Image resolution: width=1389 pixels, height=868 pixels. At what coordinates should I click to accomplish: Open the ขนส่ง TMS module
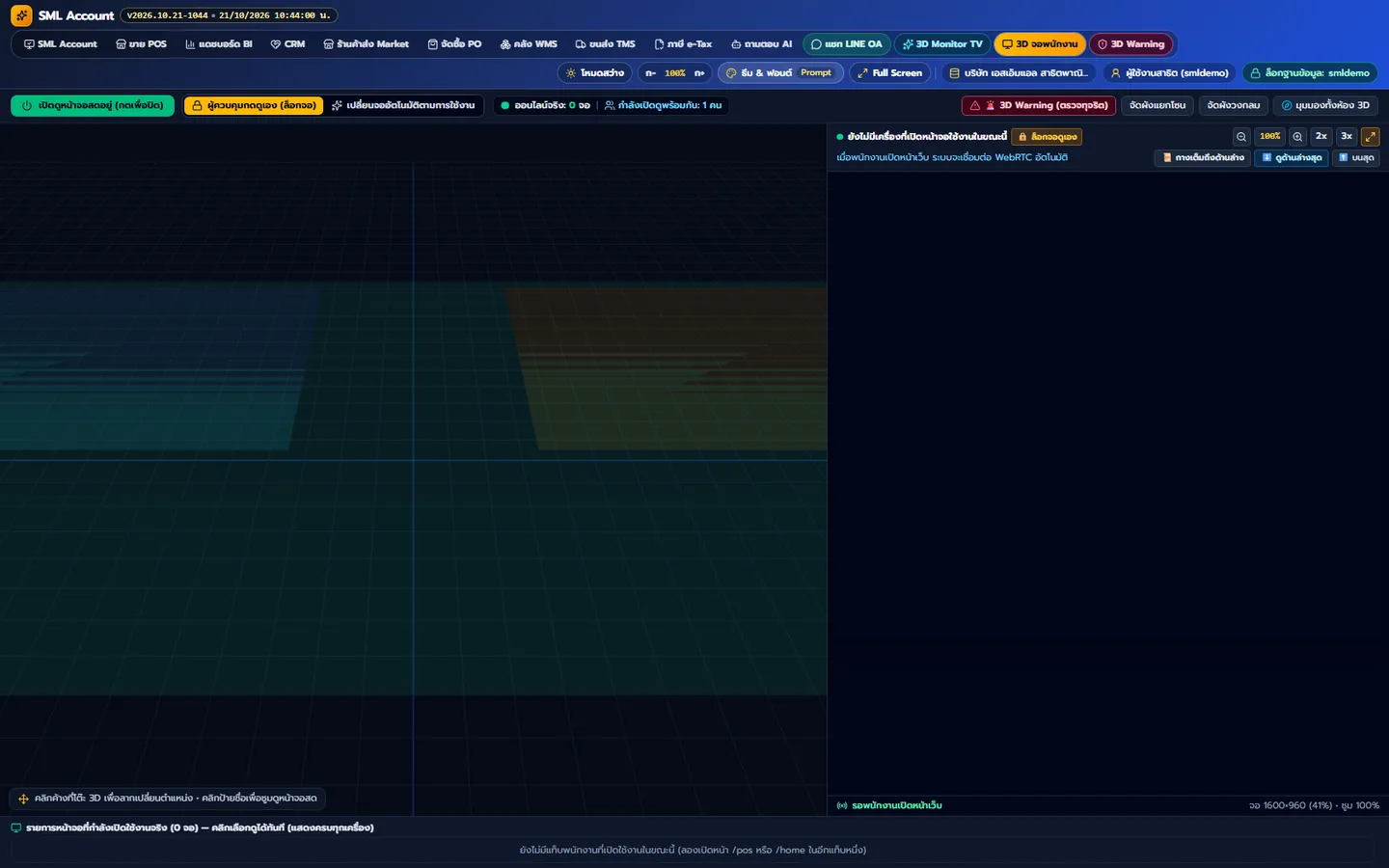(606, 44)
